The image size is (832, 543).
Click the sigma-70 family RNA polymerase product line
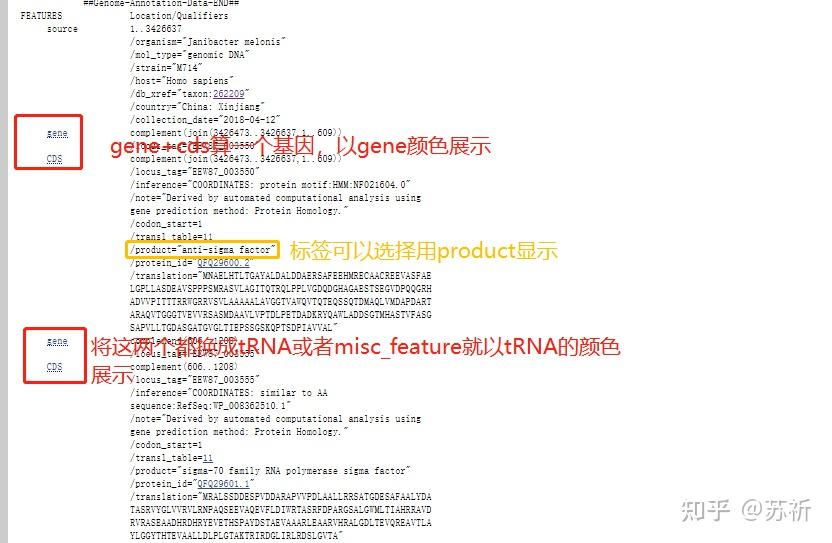click(270, 471)
